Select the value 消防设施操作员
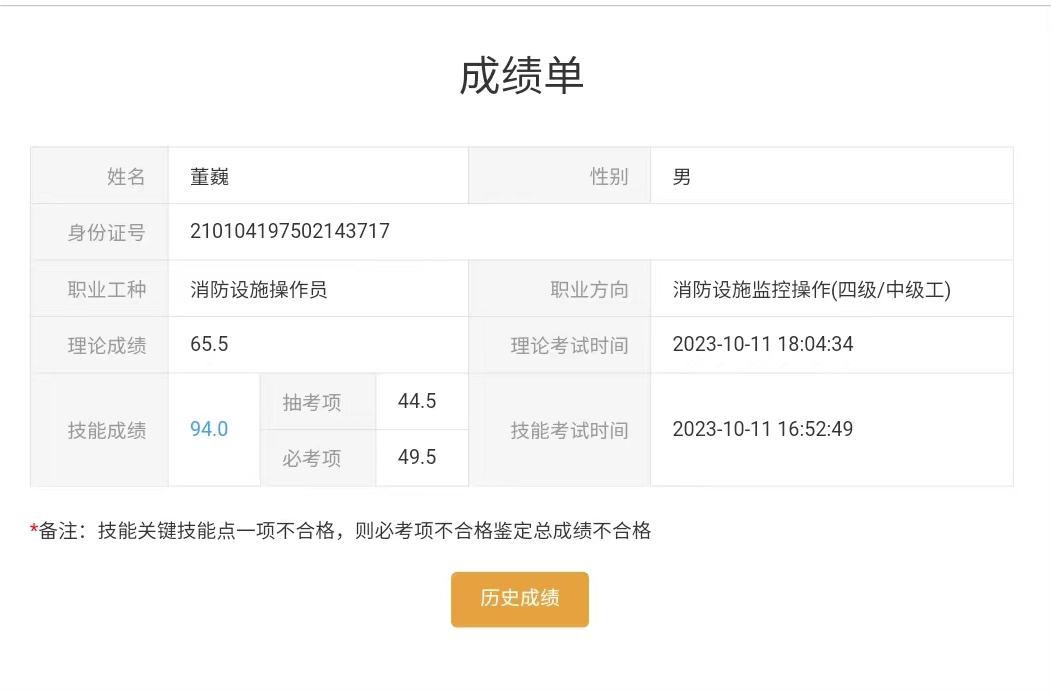 (259, 290)
